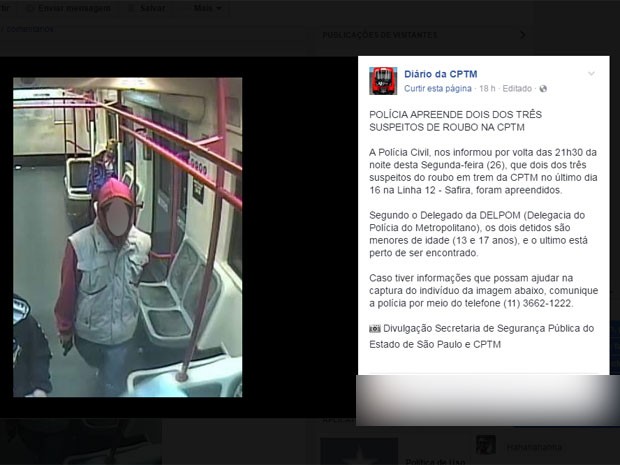Click the globe public-privacy icon
The image size is (620, 465).
[543, 89]
